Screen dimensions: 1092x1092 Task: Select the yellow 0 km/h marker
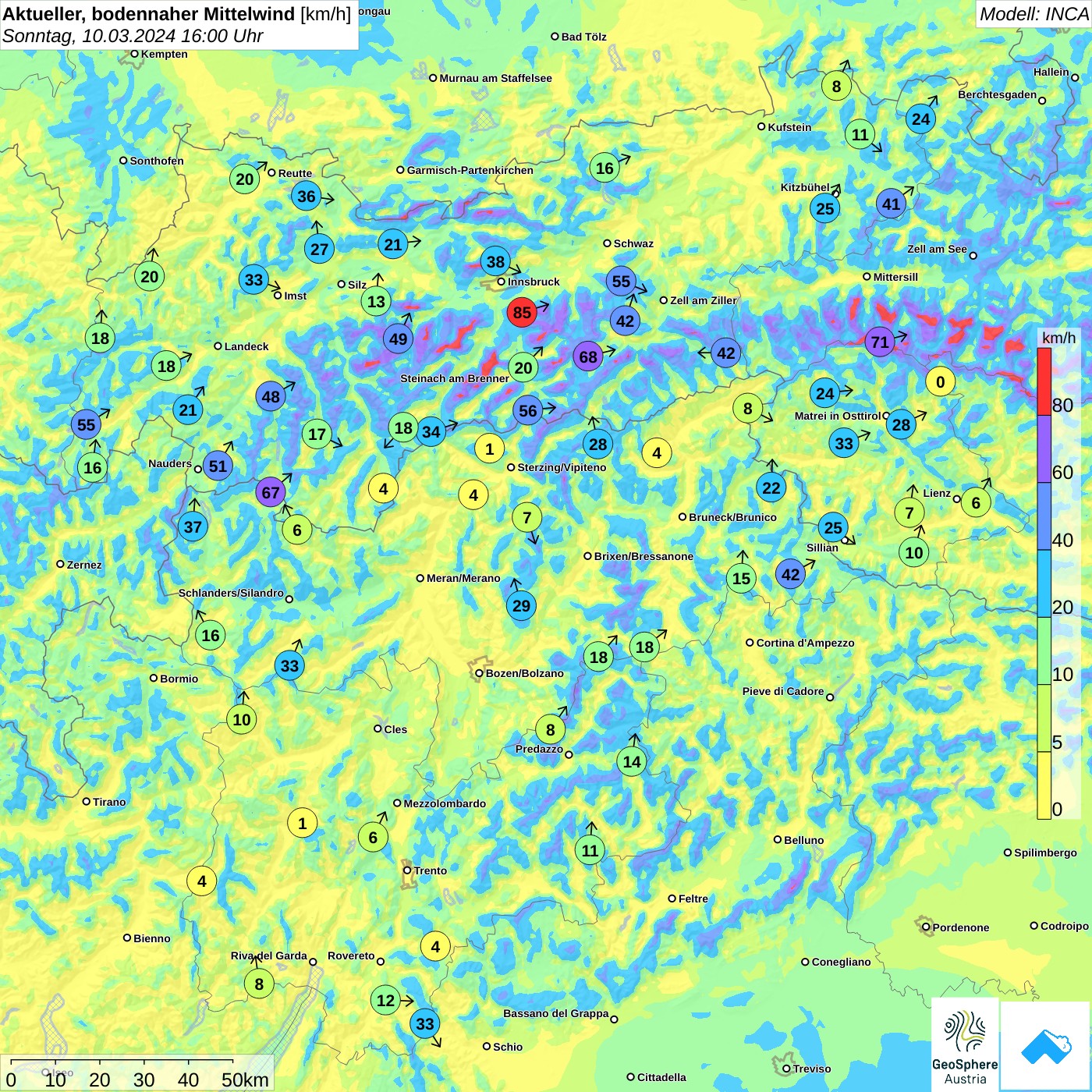pyautogui.click(x=941, y=381)
